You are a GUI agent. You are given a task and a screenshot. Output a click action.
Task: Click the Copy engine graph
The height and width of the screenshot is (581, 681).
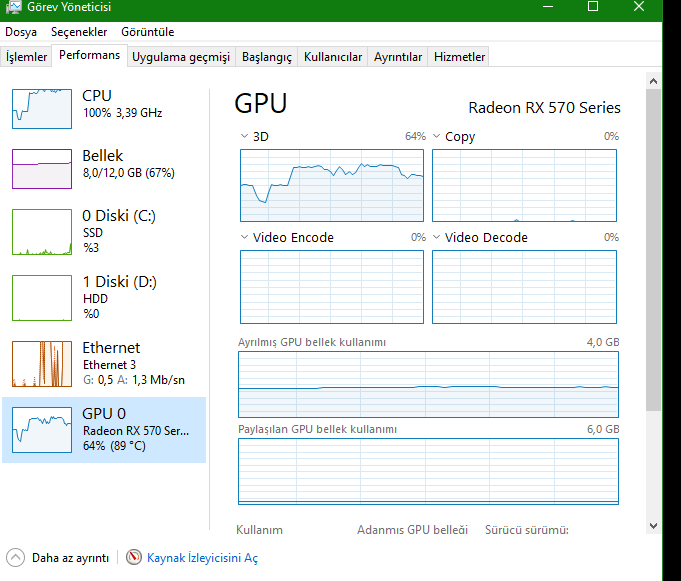(x=524, y=185)
